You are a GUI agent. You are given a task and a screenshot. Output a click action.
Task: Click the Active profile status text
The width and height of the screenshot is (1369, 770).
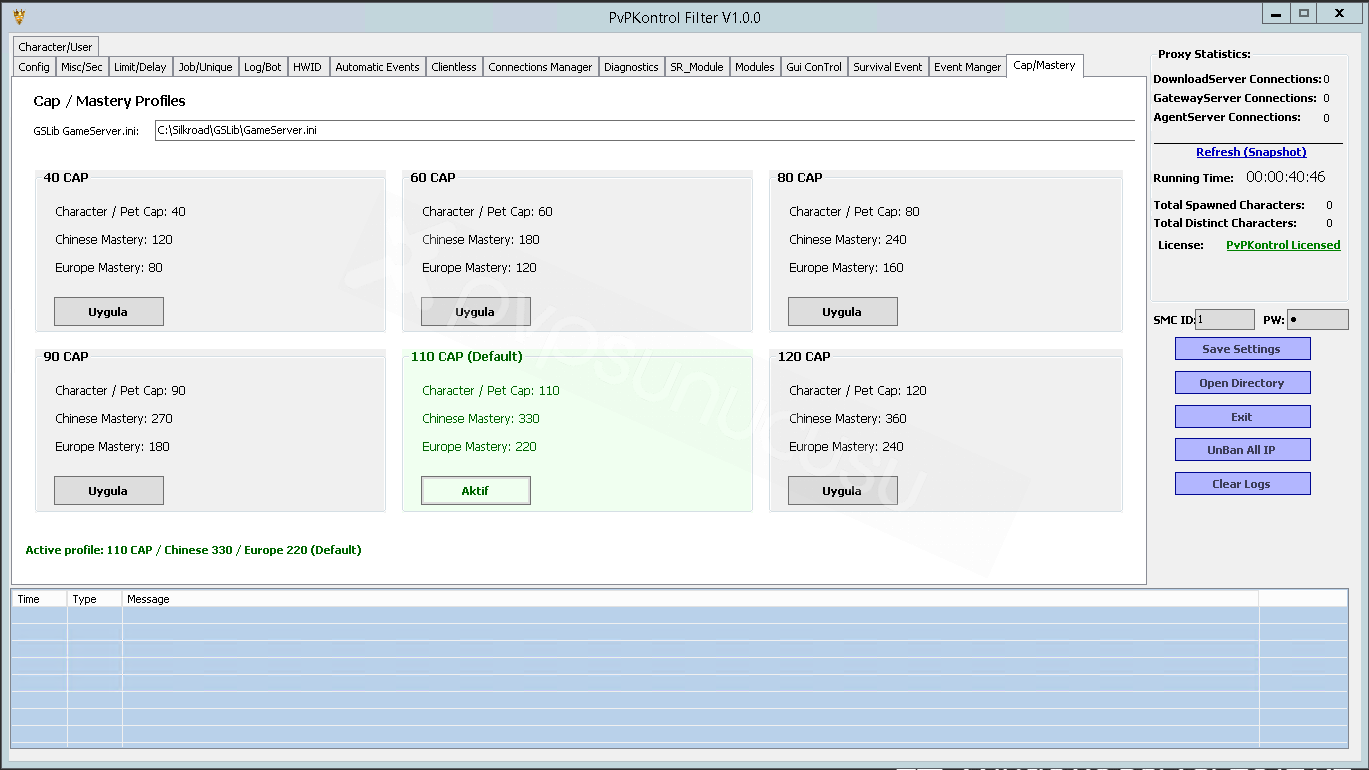pos(194,550)
